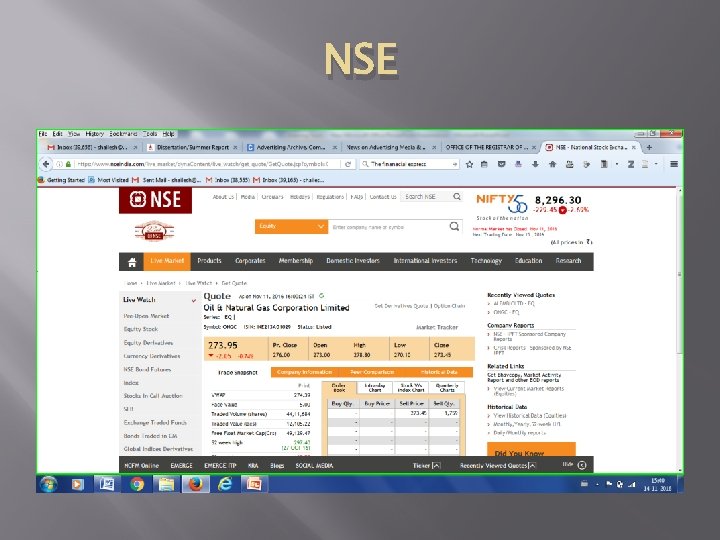
Task: Select the Quarterly Charts tab
Action: point(447,388)
